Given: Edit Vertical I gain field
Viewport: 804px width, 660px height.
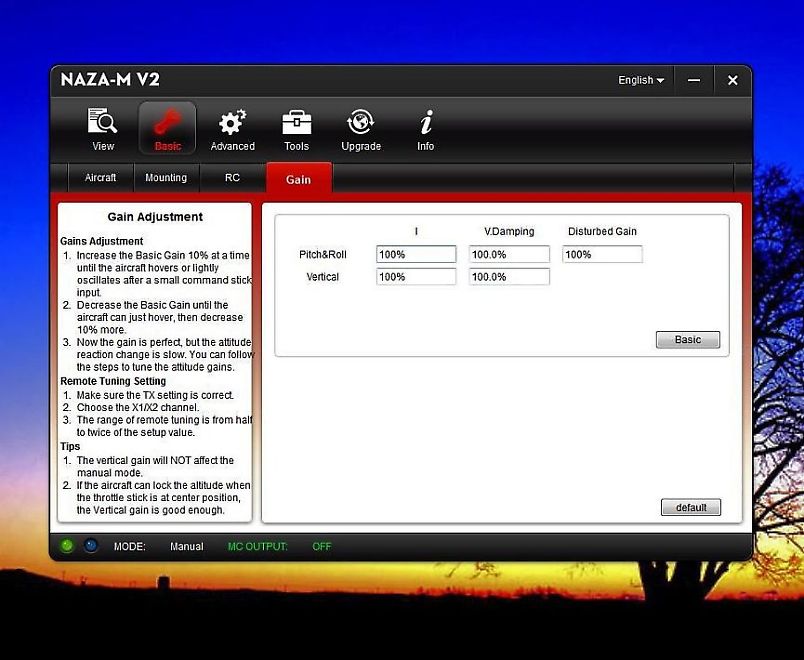Looking at the screenshot, I should click(x=416, y=277).
